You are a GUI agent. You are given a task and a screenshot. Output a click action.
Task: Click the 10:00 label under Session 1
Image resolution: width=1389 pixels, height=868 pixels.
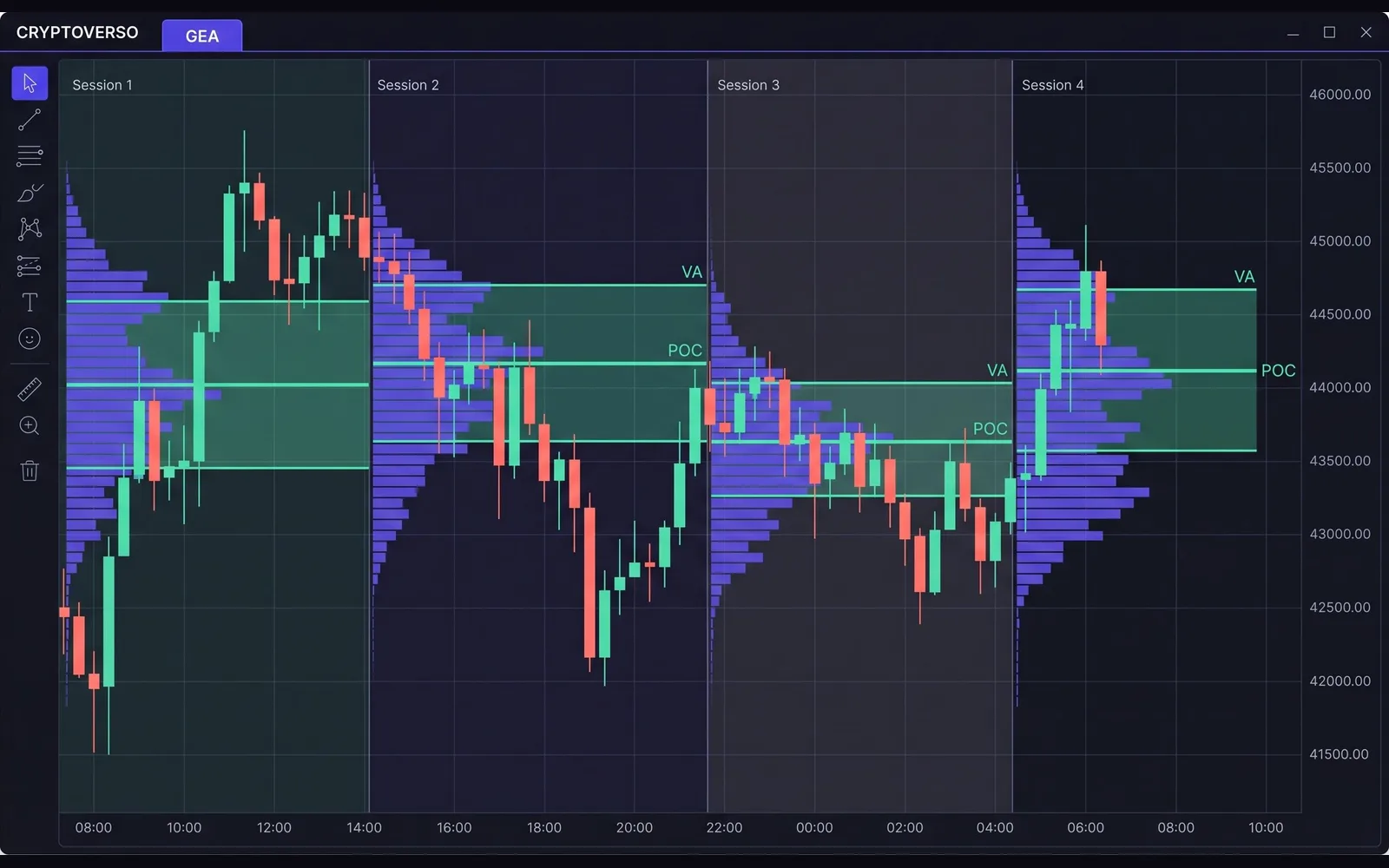point(184,828)
